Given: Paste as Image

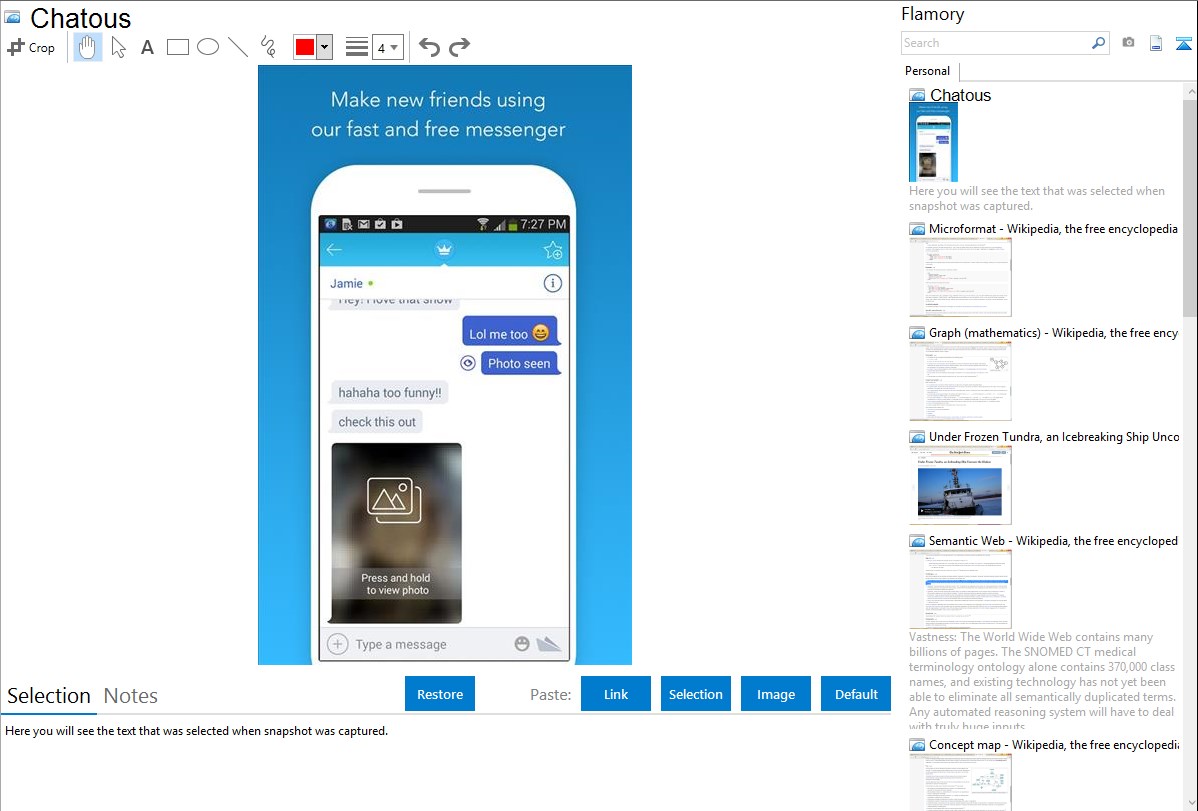Looking at the screenshot, I should 775,694.
